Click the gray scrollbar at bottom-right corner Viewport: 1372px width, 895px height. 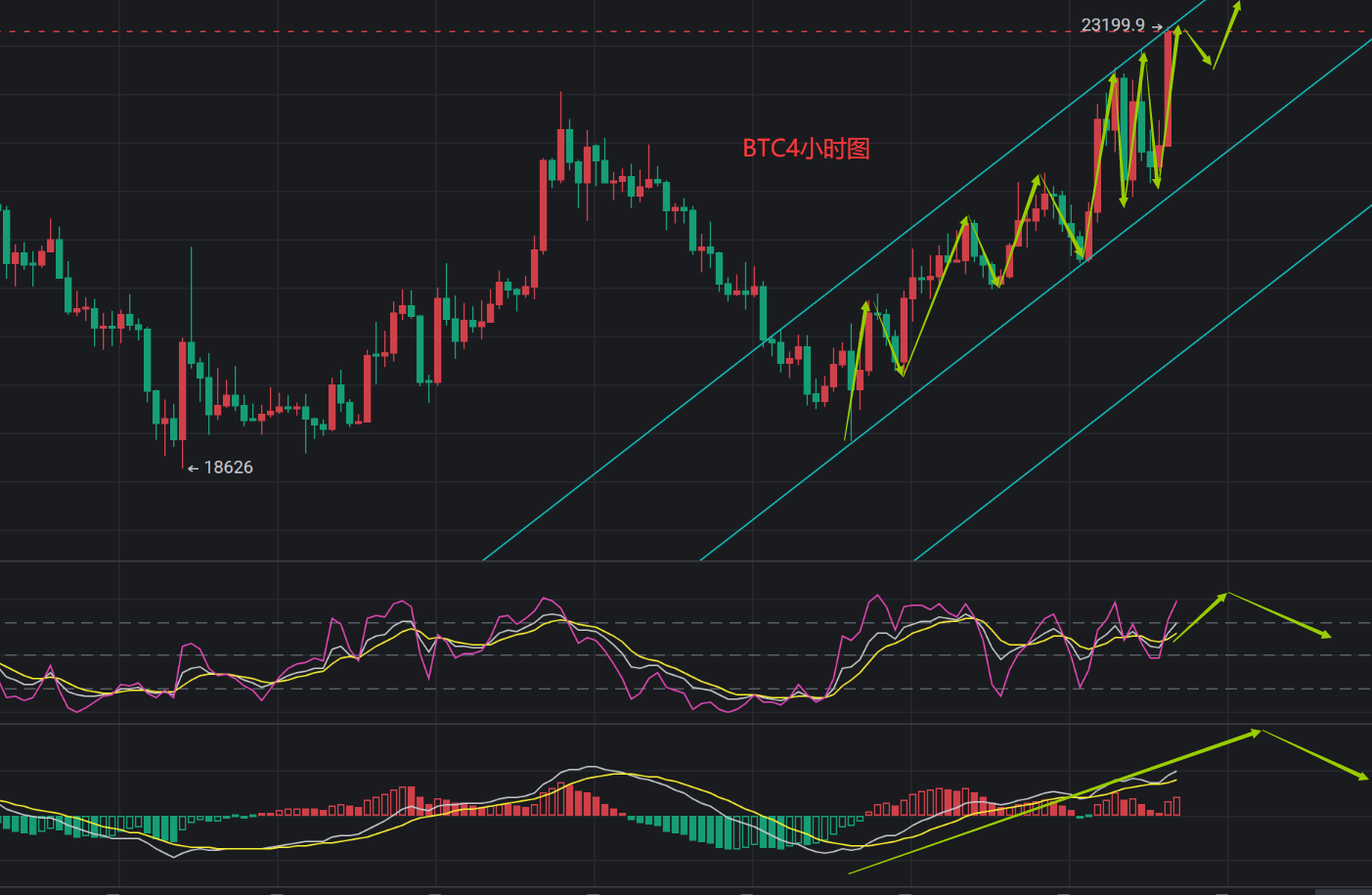point(1343,891)
